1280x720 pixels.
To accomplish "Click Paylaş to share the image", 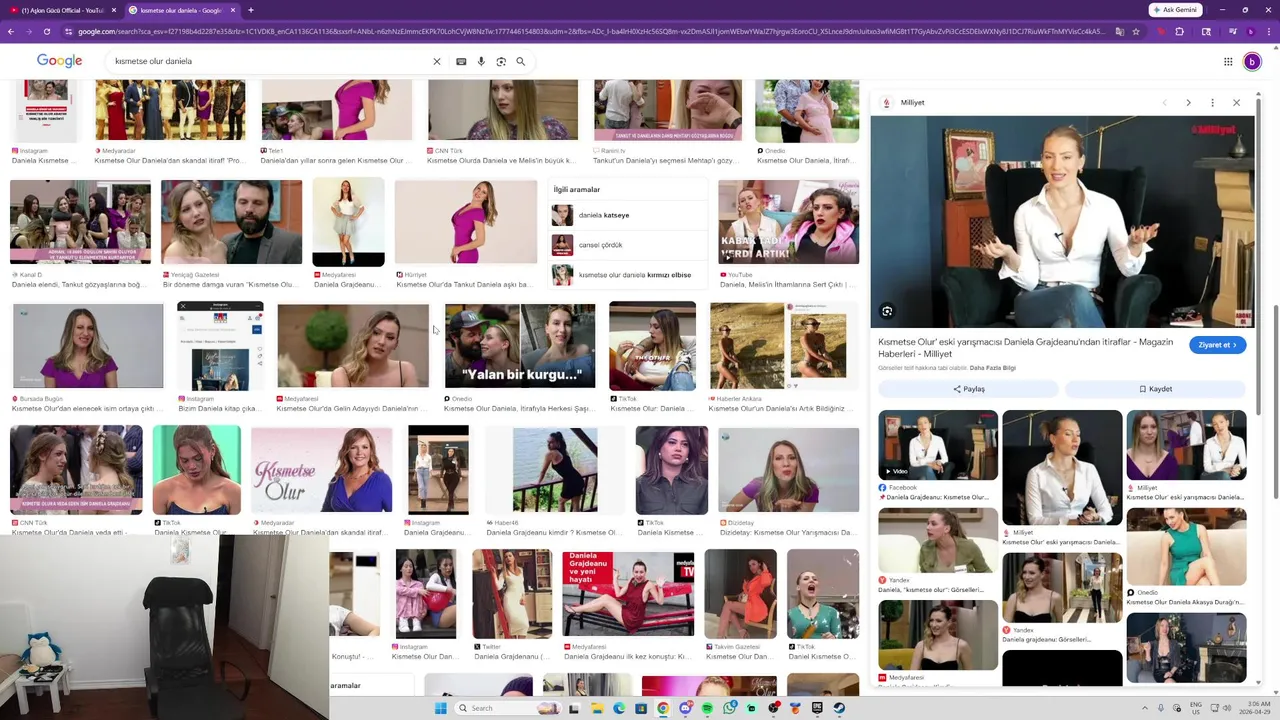I will point(968,389).
